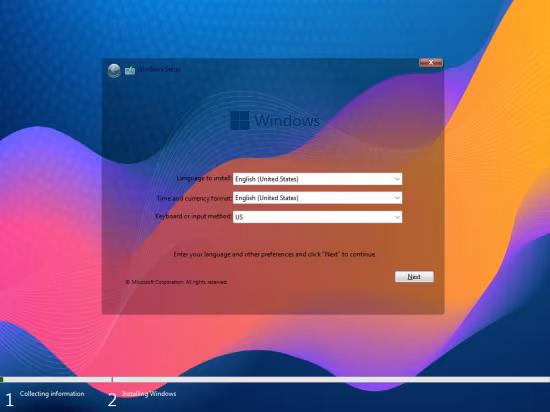Click the 'Language to install' label

coord(204,178)
